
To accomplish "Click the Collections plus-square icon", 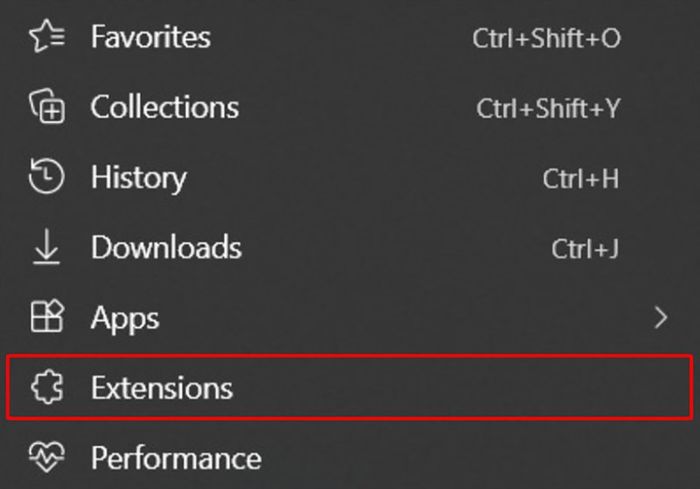I will pyautogui.click(x=46, y=107).
